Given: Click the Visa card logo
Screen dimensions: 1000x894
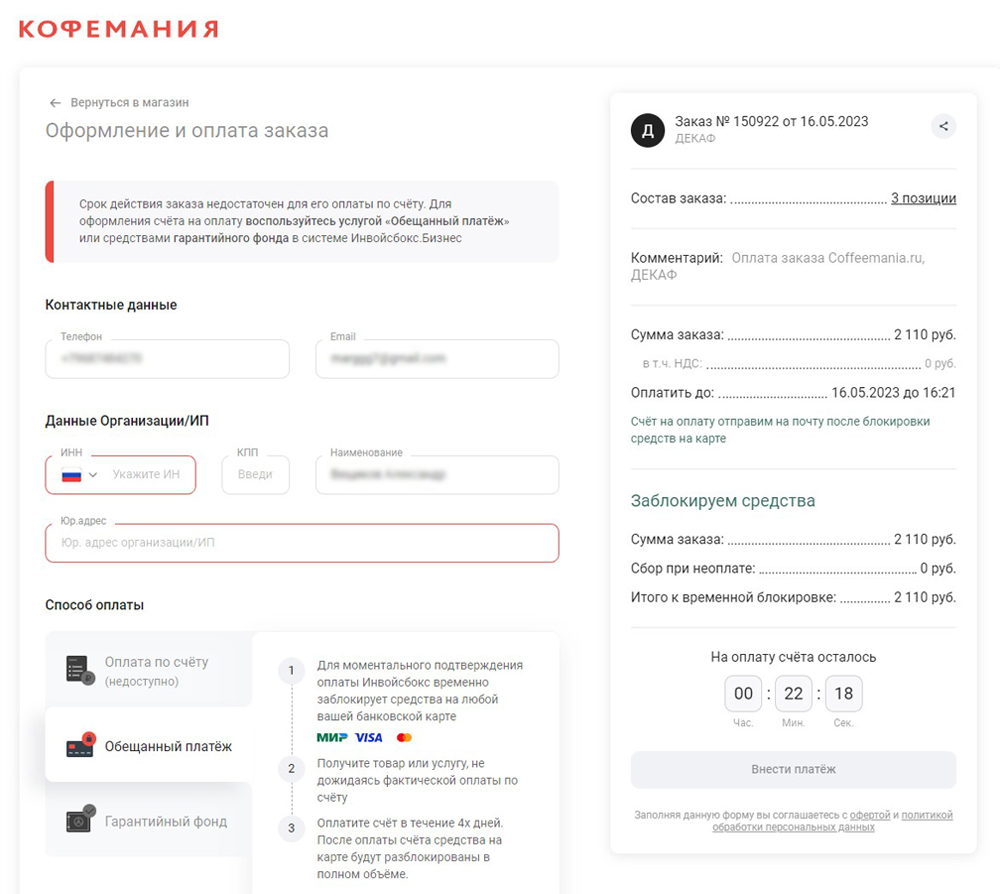Looking at the screenshot, I should [369, 738].
